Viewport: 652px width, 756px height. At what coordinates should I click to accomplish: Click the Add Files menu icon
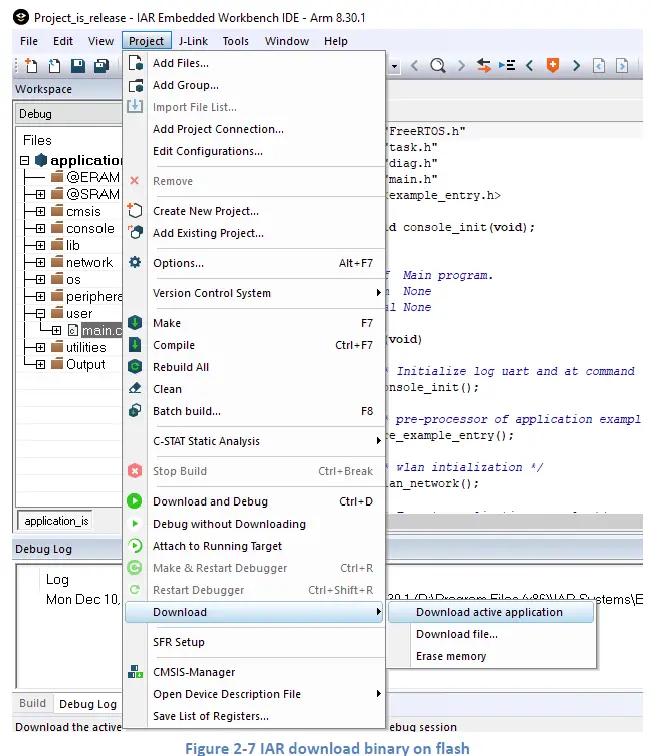[x=136, y=63]
